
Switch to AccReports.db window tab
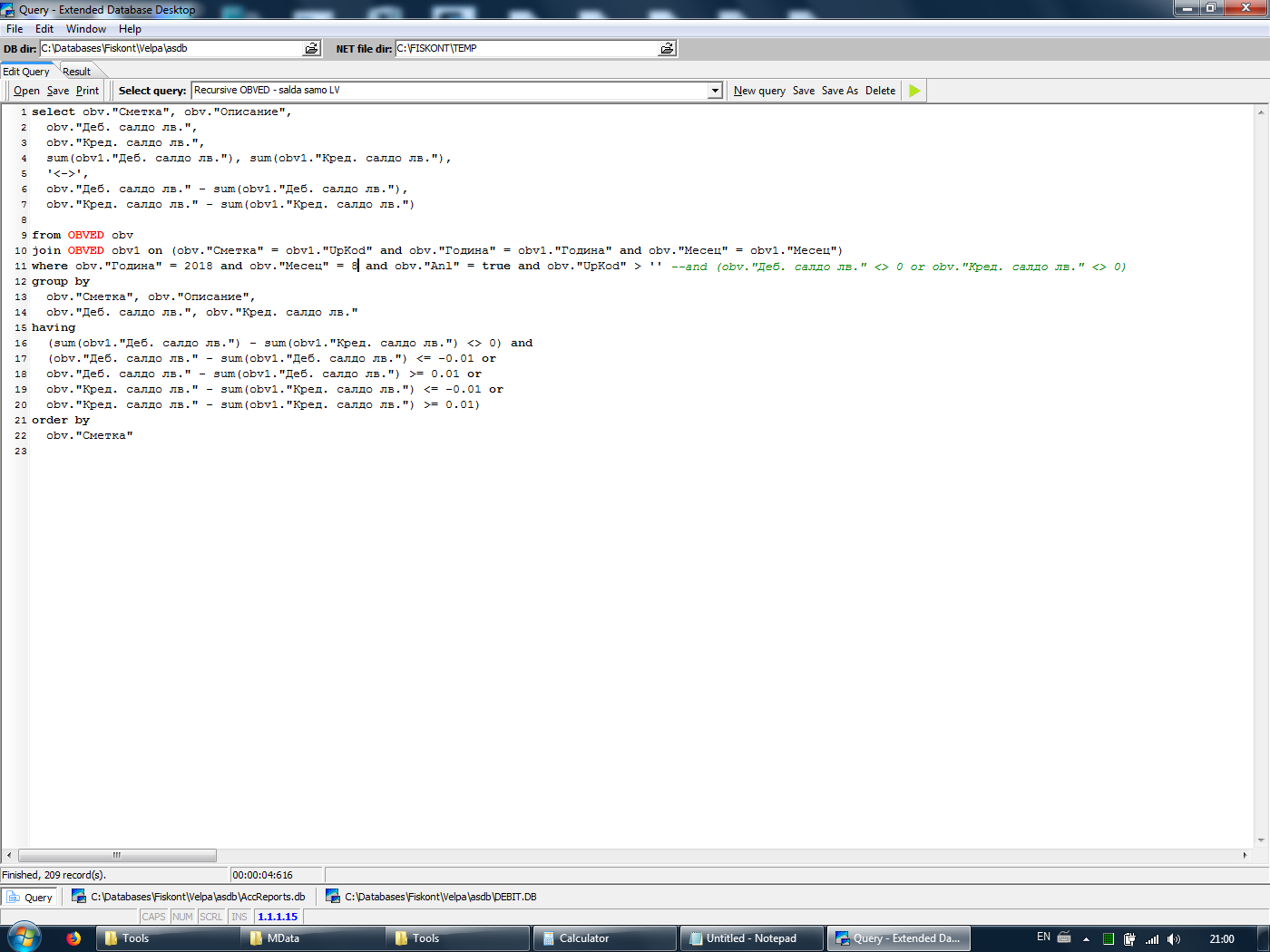click(190, 897)
